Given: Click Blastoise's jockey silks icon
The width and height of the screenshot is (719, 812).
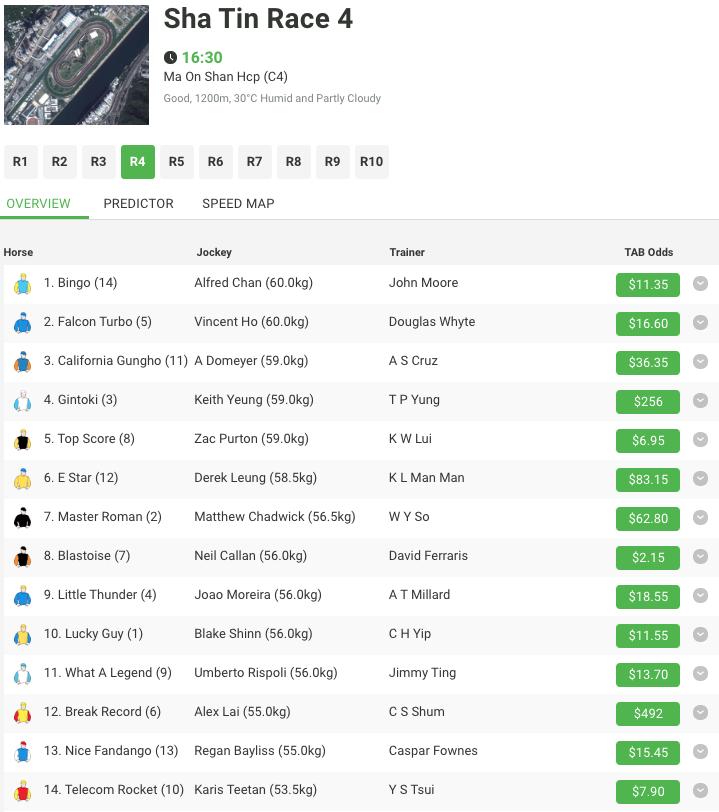Looking at the screenshot, I should point(23,557).
